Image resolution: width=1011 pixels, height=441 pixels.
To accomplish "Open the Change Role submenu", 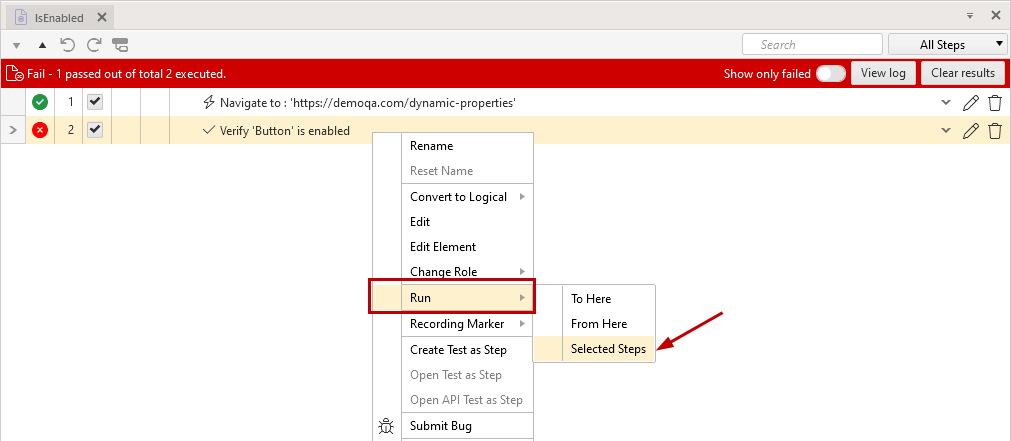I will point(467,271).
